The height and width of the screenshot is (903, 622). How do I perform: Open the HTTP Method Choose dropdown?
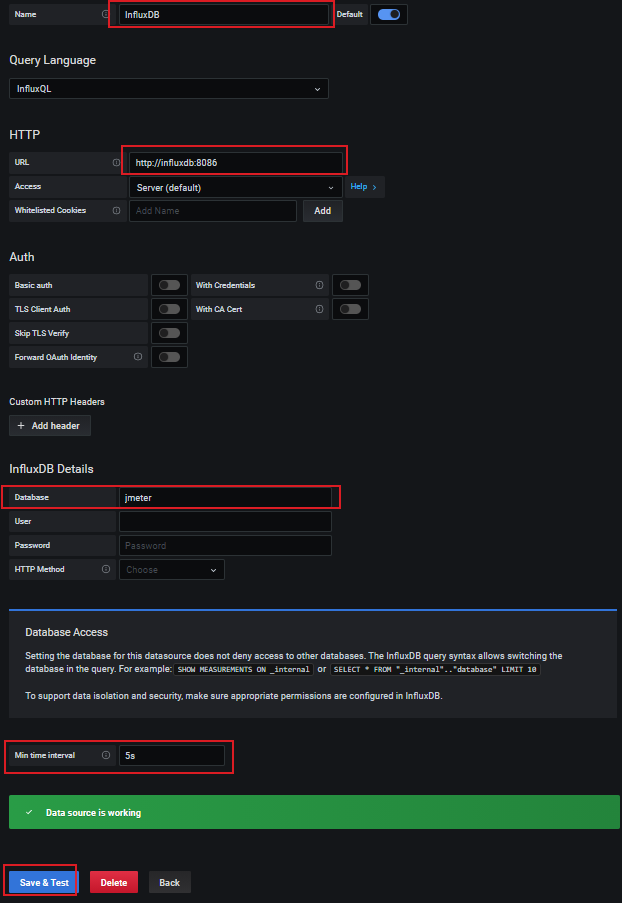(172, 570)
